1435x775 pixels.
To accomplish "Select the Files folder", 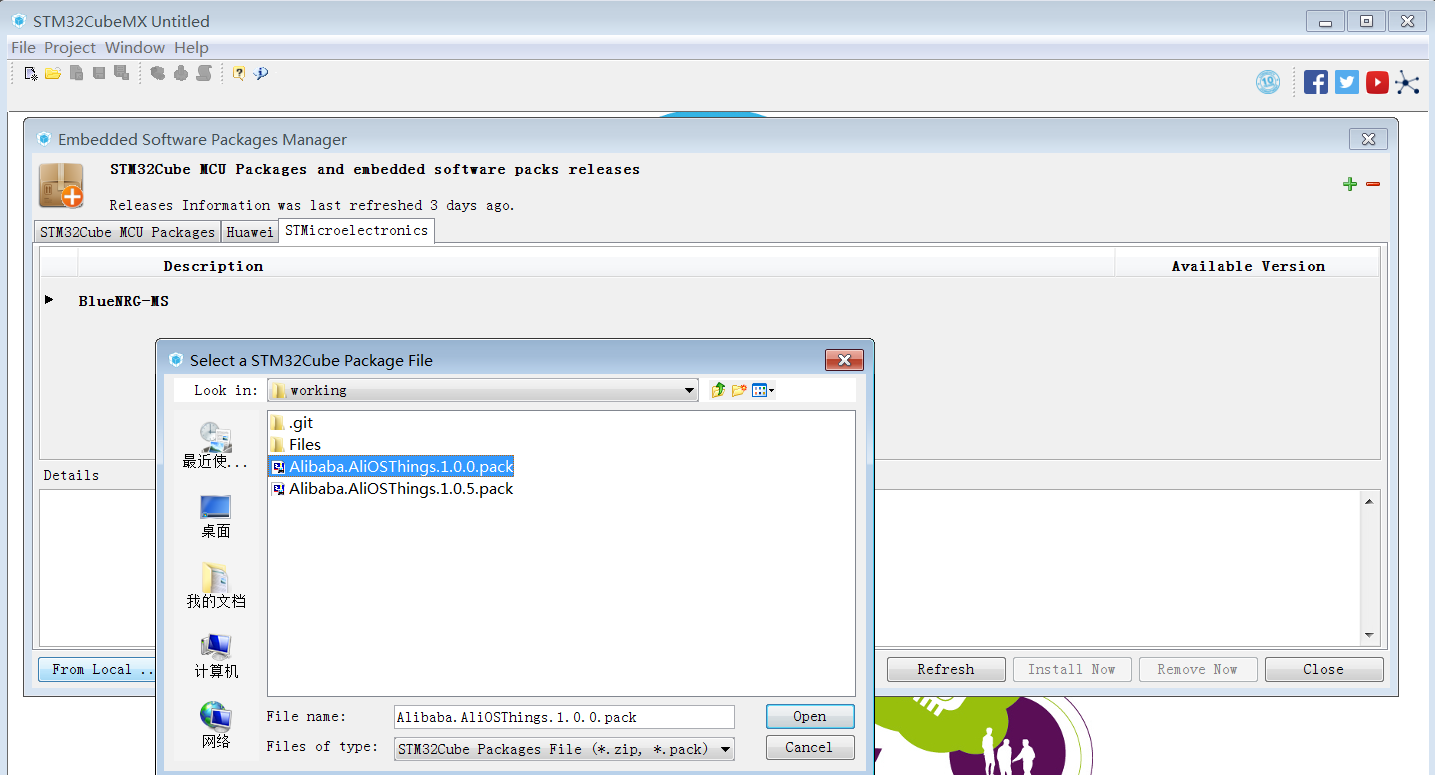I will pyautogui.click(x=297, y=445).
